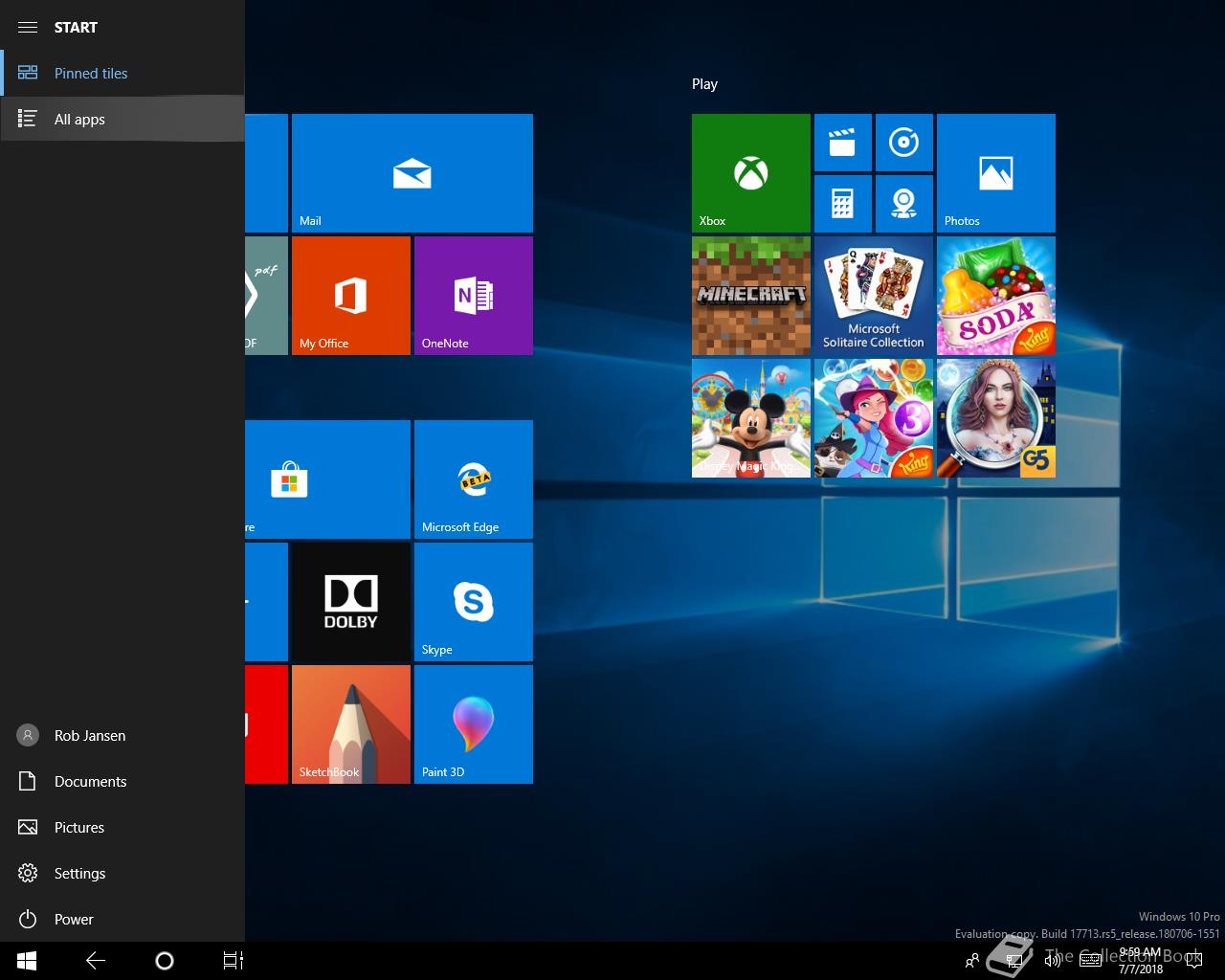Open the G5 hidden object game tile

(995, 418)
